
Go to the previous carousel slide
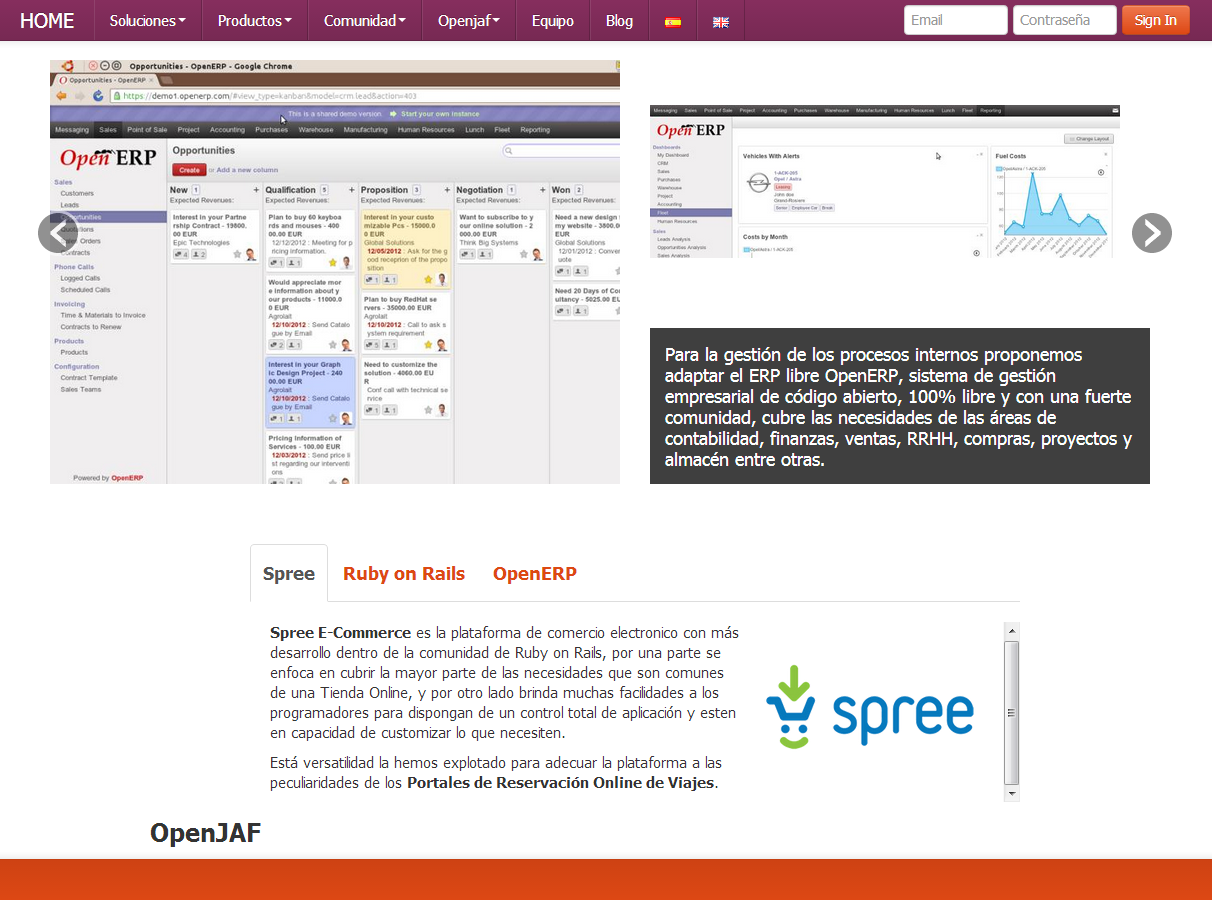[x=58, y=233]
